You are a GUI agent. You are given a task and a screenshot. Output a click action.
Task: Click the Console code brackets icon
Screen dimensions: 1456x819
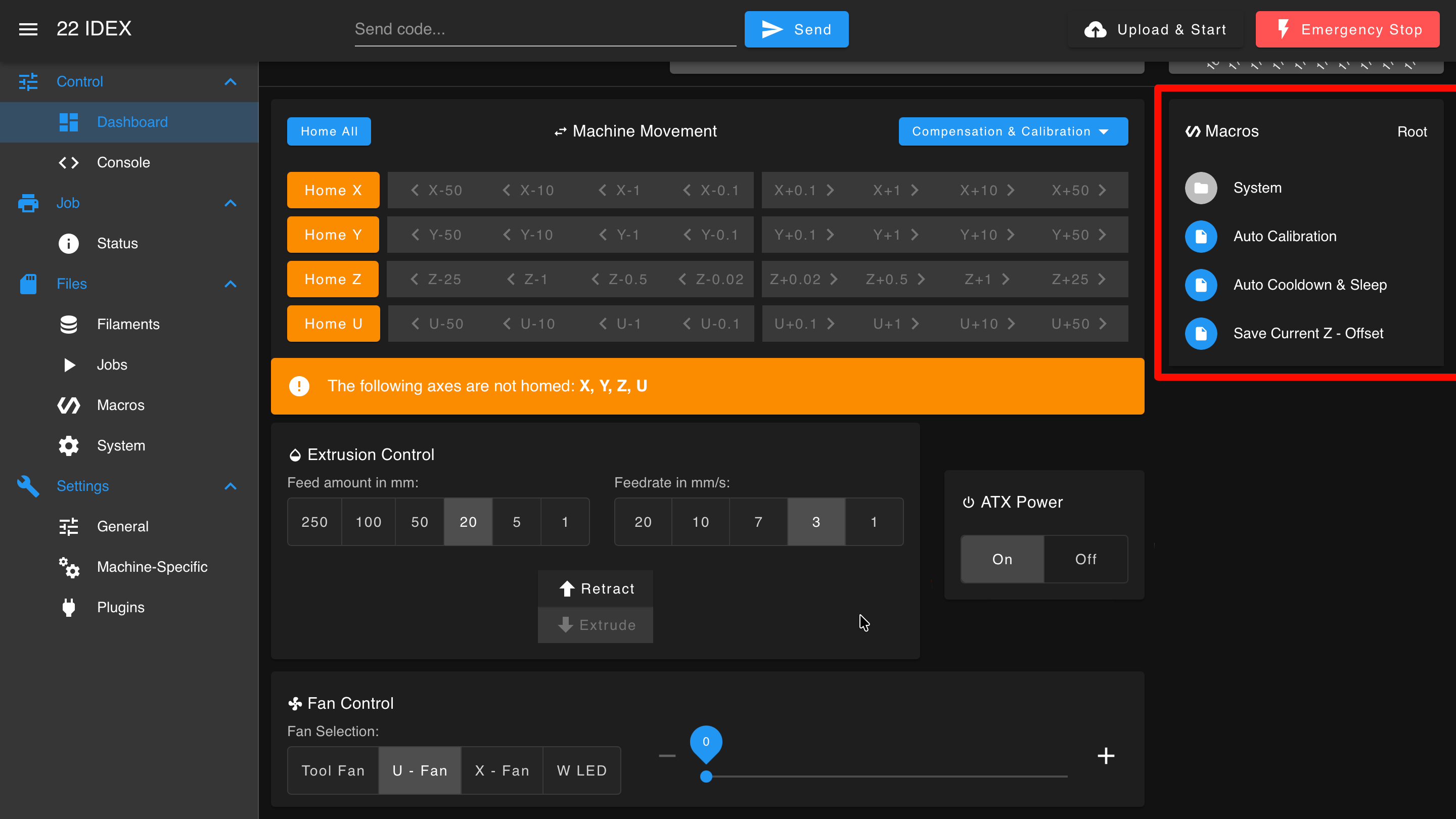tap(68, 163)
